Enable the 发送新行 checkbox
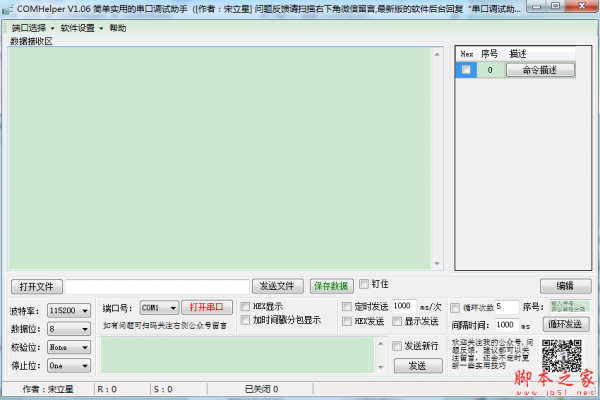 pyautogui.click(x=397, y=346)
